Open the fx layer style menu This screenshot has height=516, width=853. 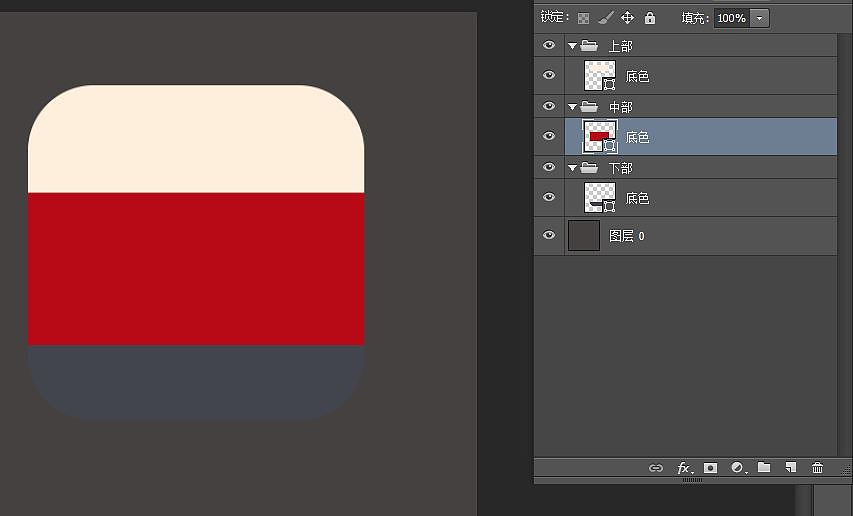(x=684, y=468)
